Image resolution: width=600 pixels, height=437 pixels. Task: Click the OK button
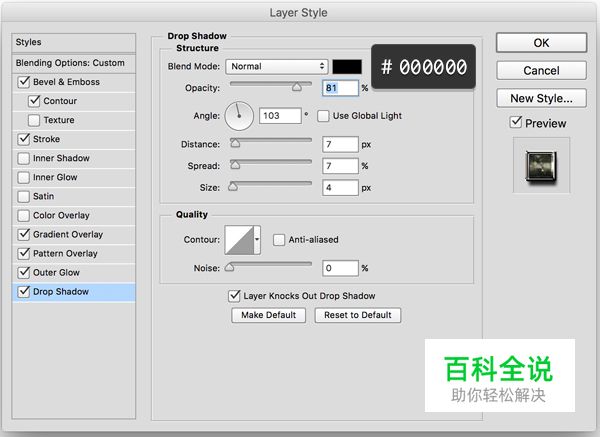(541, 42)
